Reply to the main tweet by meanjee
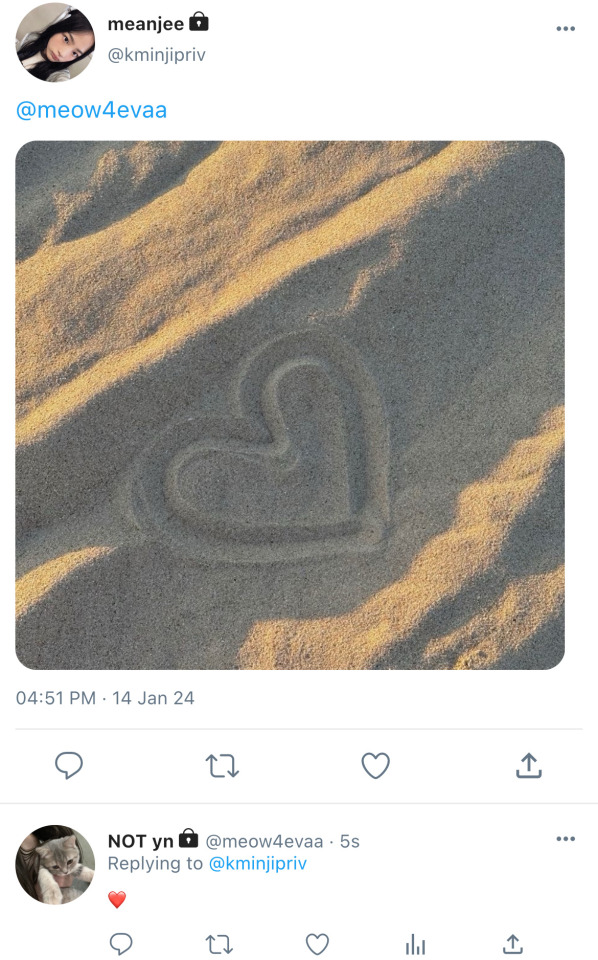 [69, 765]
